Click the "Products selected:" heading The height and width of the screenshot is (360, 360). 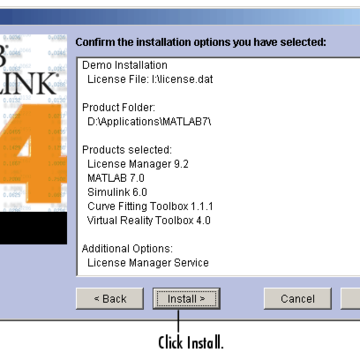[127, 150]
